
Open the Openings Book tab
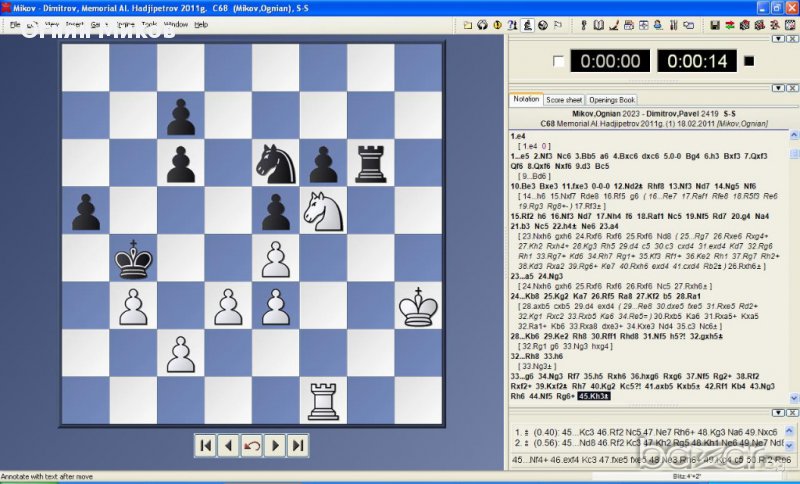tap(611, 100)
